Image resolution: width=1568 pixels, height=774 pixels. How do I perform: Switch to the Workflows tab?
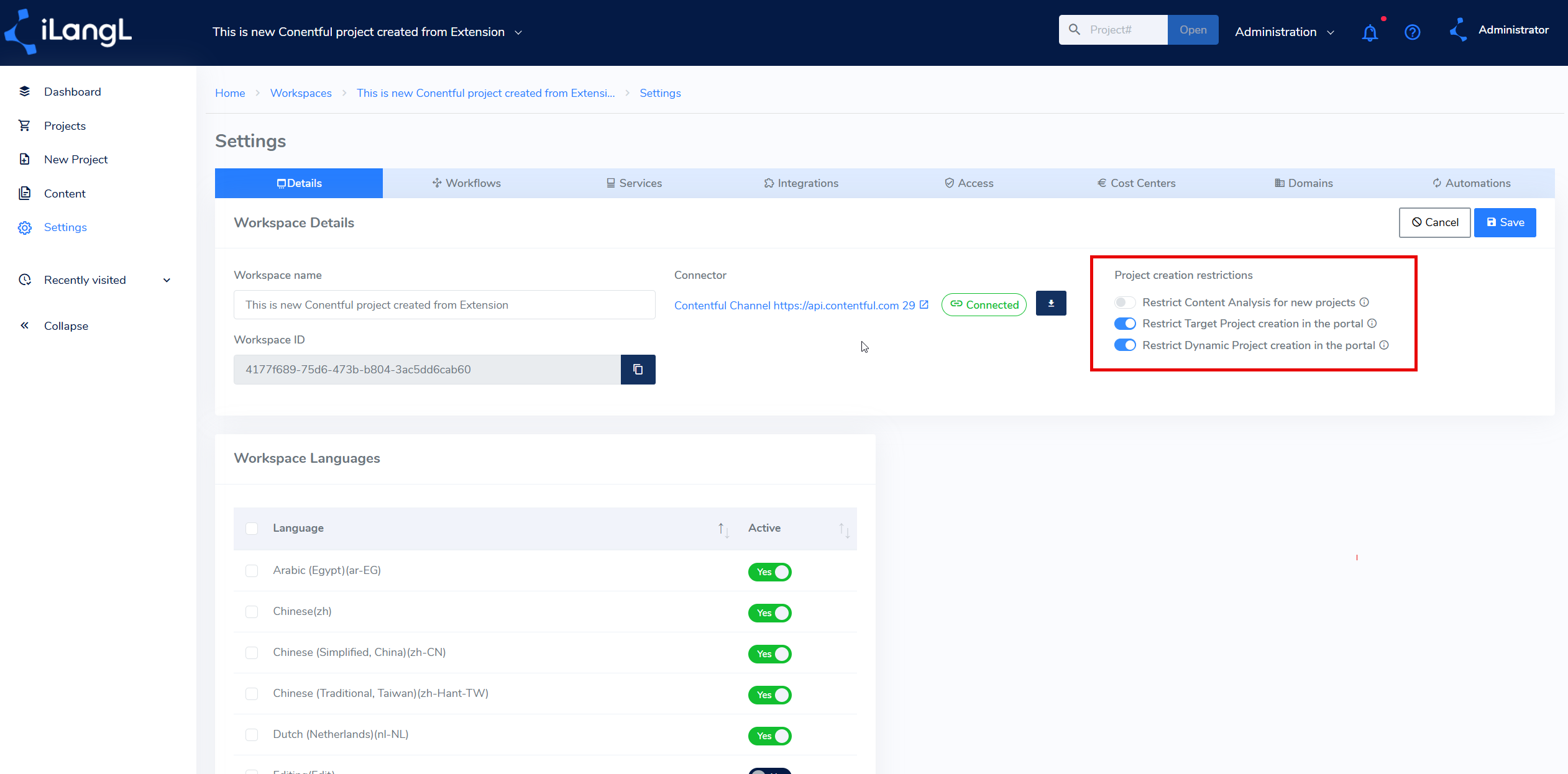tap(466, 183)
